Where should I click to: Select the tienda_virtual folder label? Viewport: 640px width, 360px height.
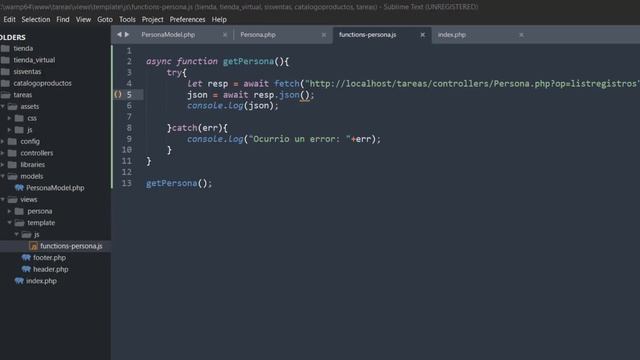[34, 60]
